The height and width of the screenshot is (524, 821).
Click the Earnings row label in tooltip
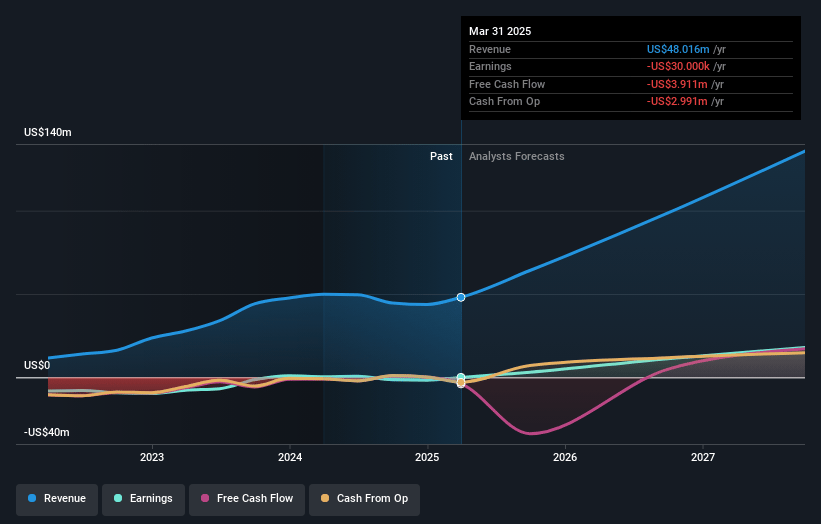click(490, 66)
